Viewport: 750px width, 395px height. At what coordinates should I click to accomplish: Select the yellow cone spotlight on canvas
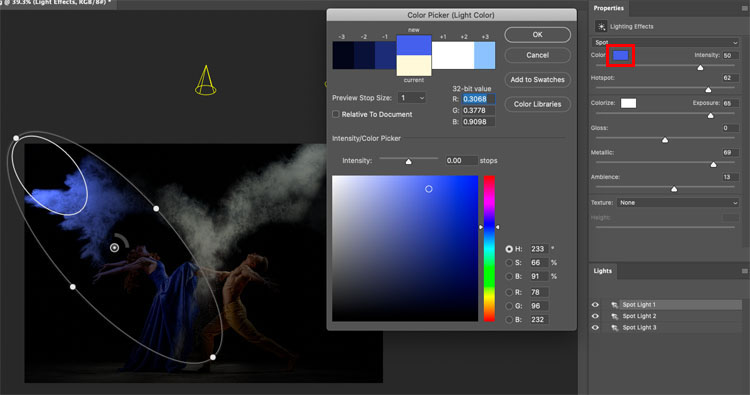click(206, 80)
